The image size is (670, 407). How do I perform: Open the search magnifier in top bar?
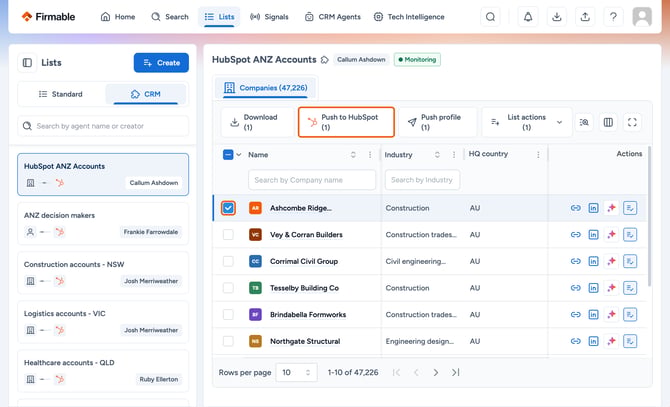[x=490, y=17]
